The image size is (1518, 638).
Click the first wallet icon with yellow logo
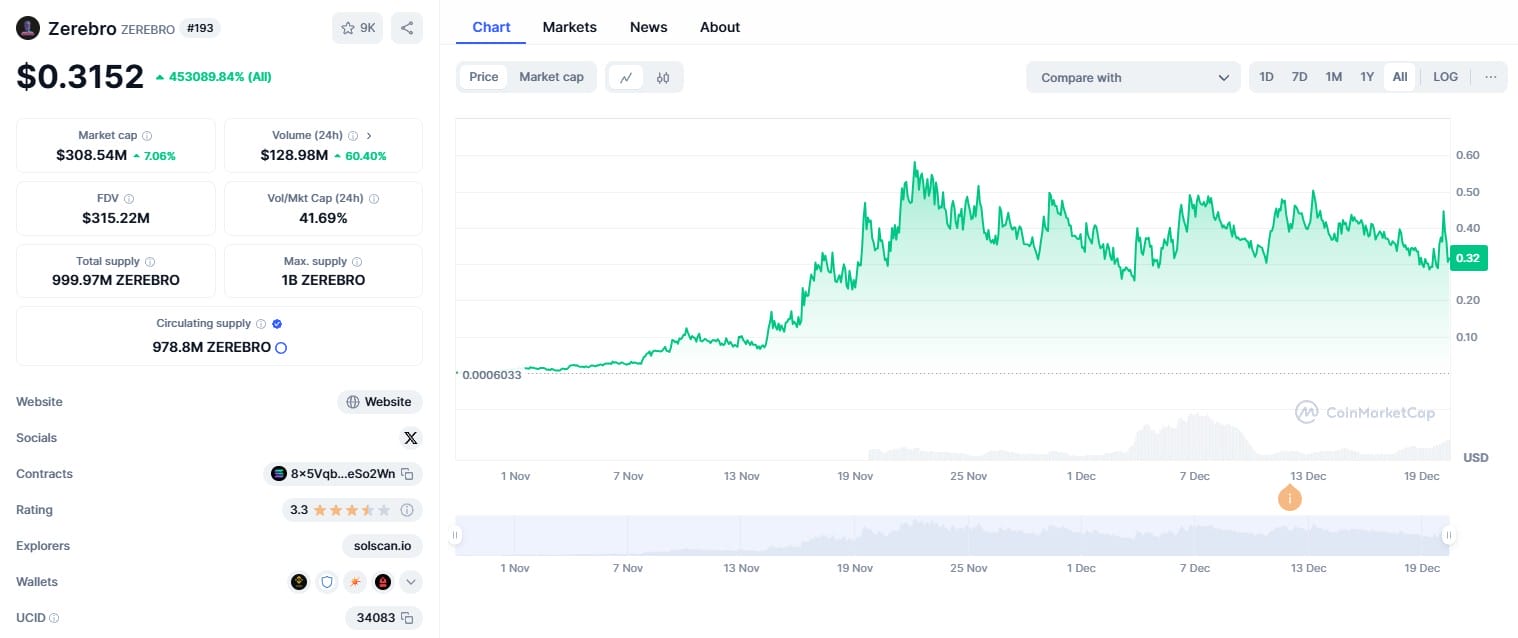tap(299, 582)
